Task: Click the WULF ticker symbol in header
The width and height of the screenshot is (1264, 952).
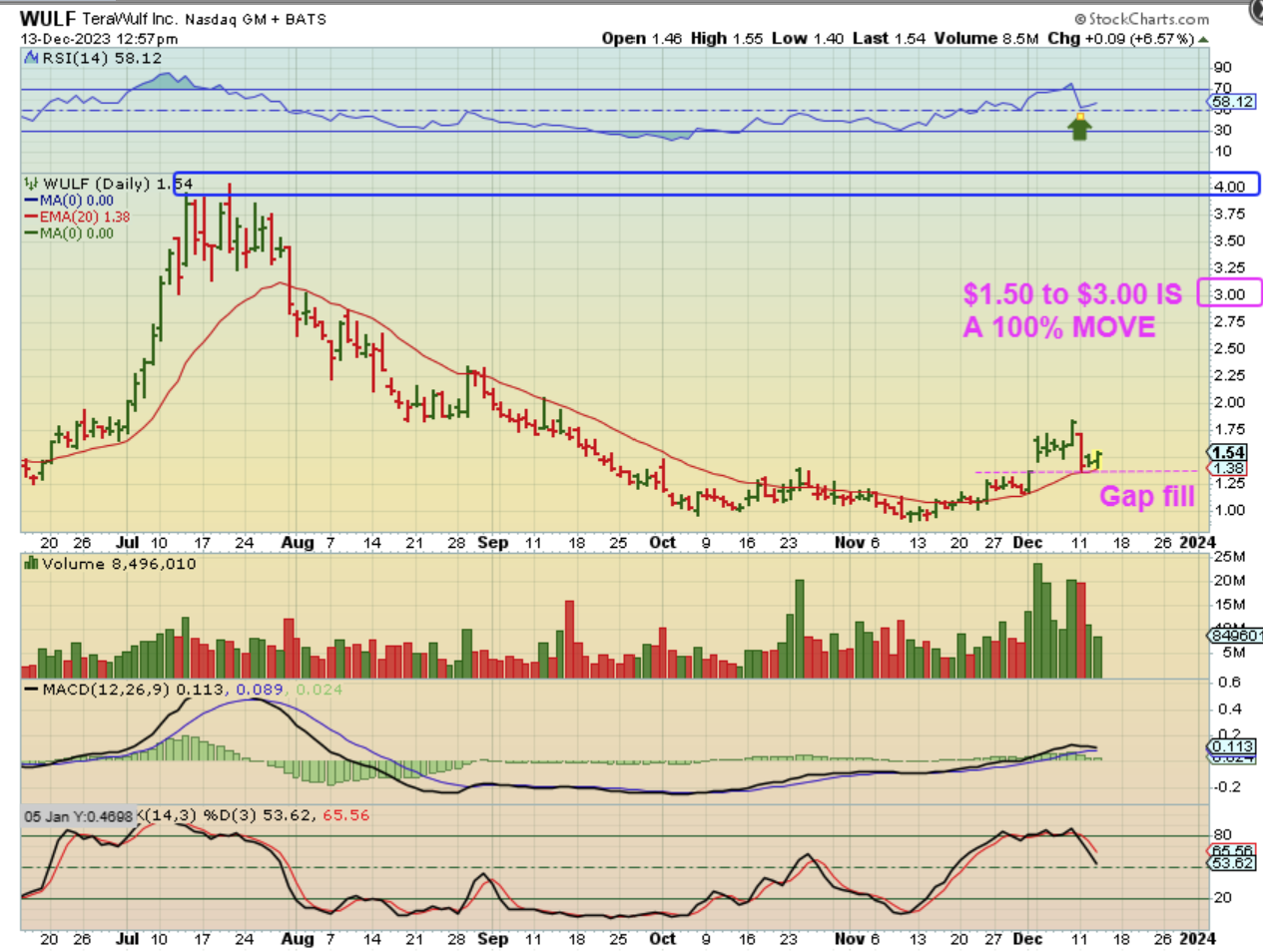Action: click(x=48, y=18)
